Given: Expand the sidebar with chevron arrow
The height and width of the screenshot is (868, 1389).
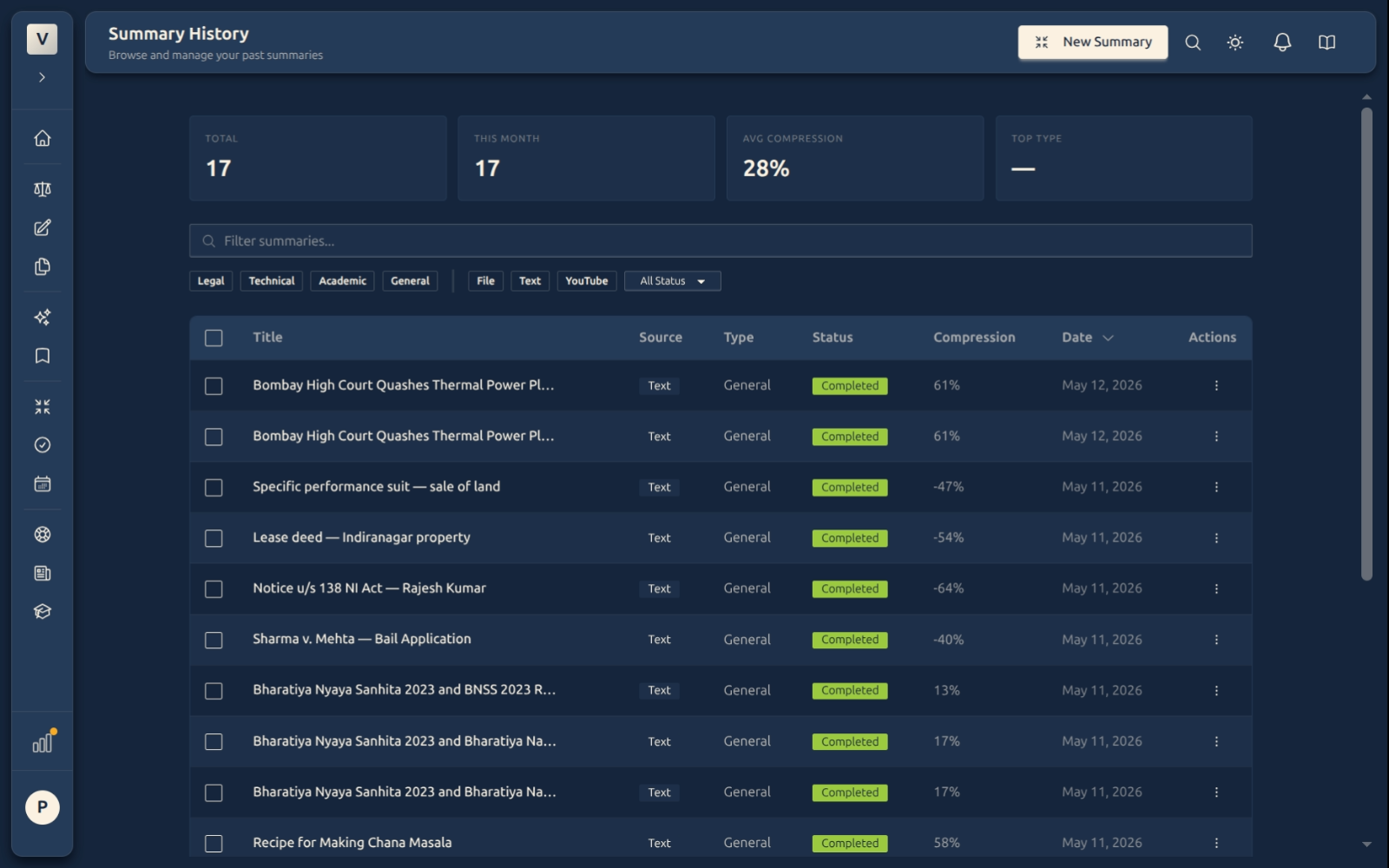Looking at the screenshot, I should [42, 77].
